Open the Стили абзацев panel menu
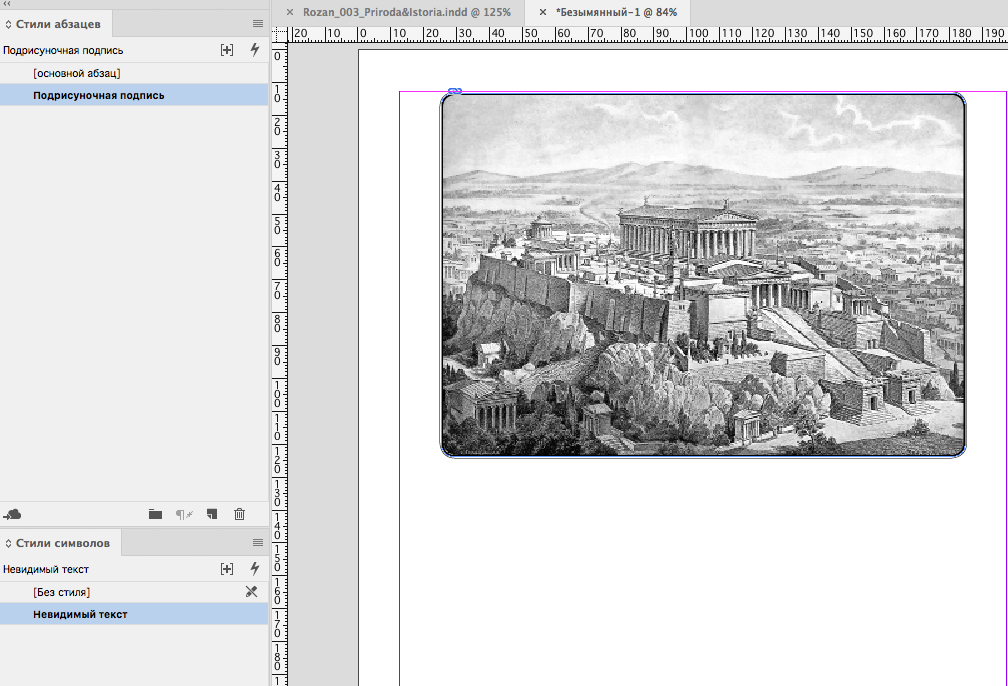 258,23
